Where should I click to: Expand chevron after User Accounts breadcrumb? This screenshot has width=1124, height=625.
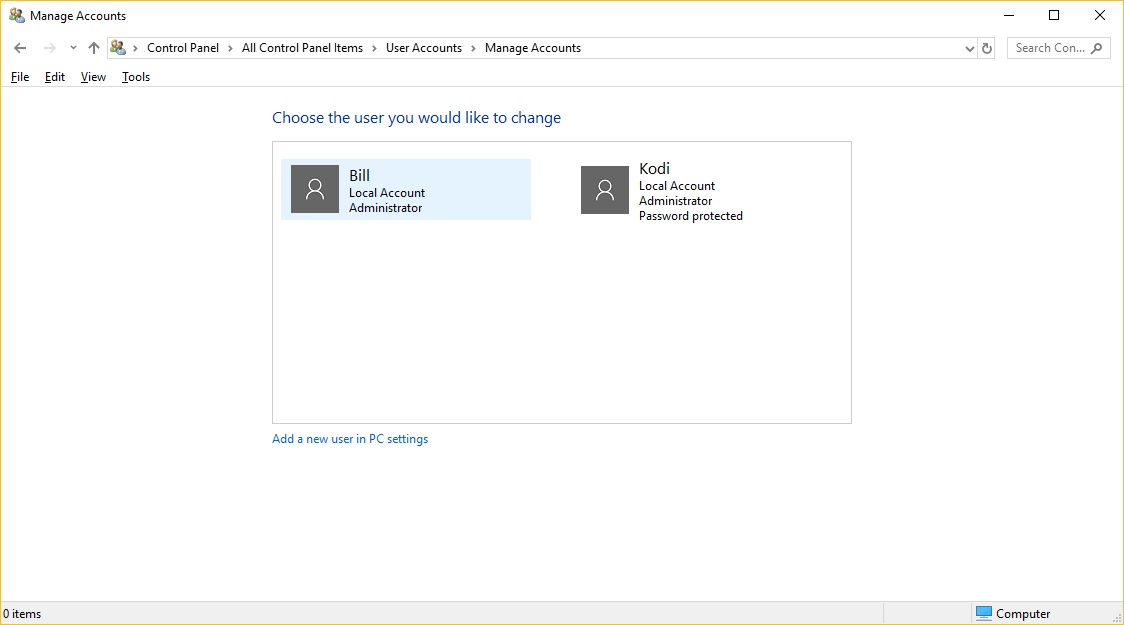pos(473,48)
